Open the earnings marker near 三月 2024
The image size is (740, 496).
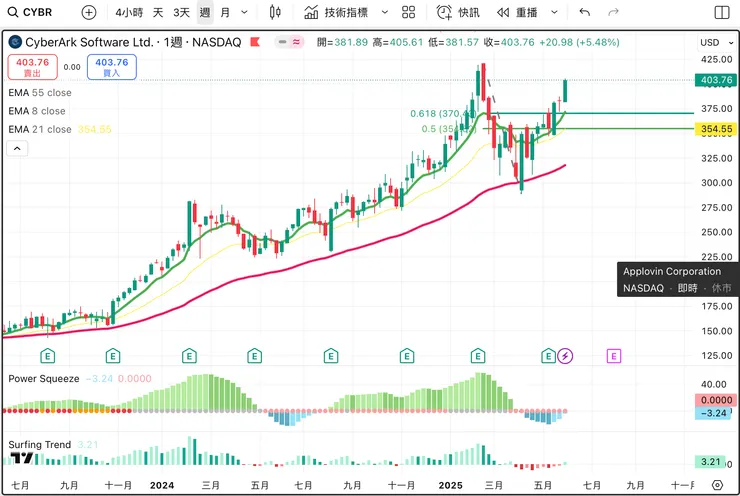pos(189,356)
